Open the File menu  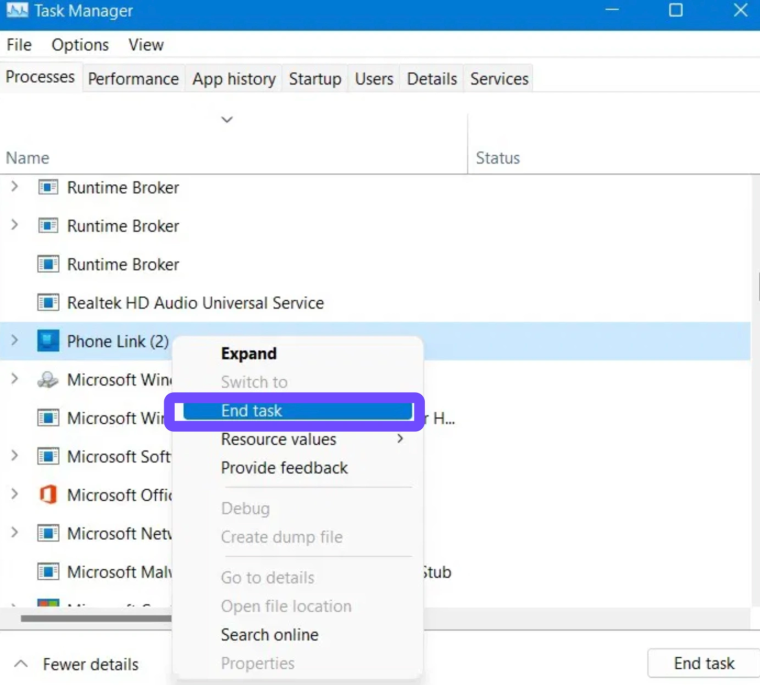click(19, 45)
